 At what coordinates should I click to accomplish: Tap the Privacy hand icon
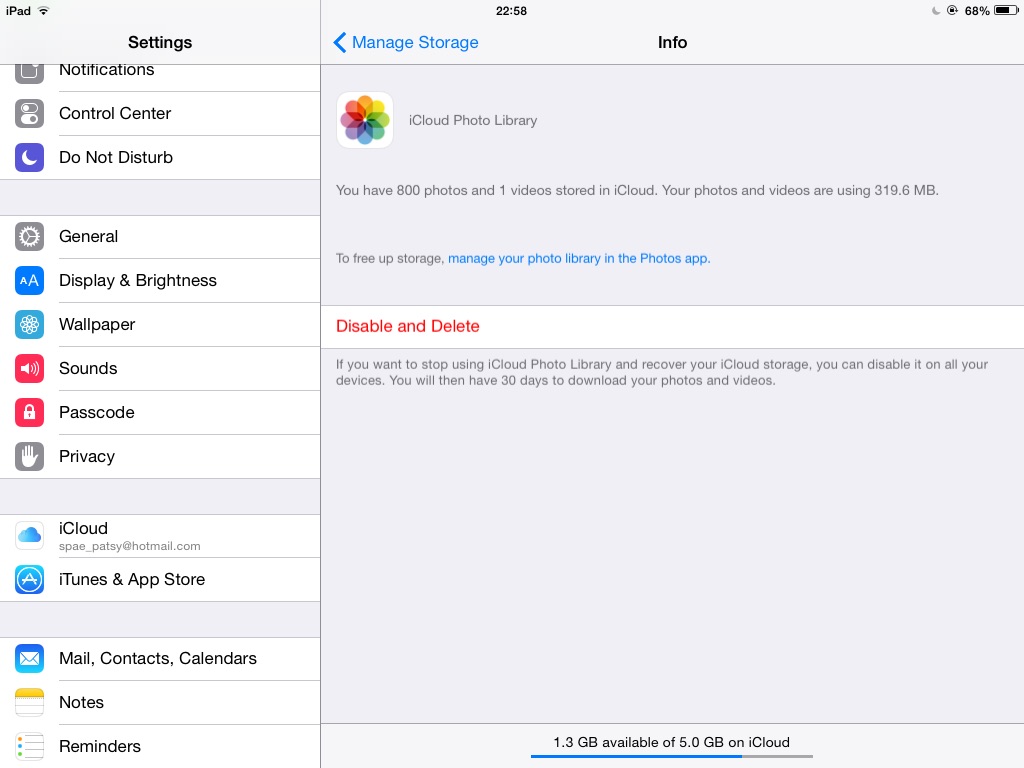pyautogui.click(x=29, y=456)
